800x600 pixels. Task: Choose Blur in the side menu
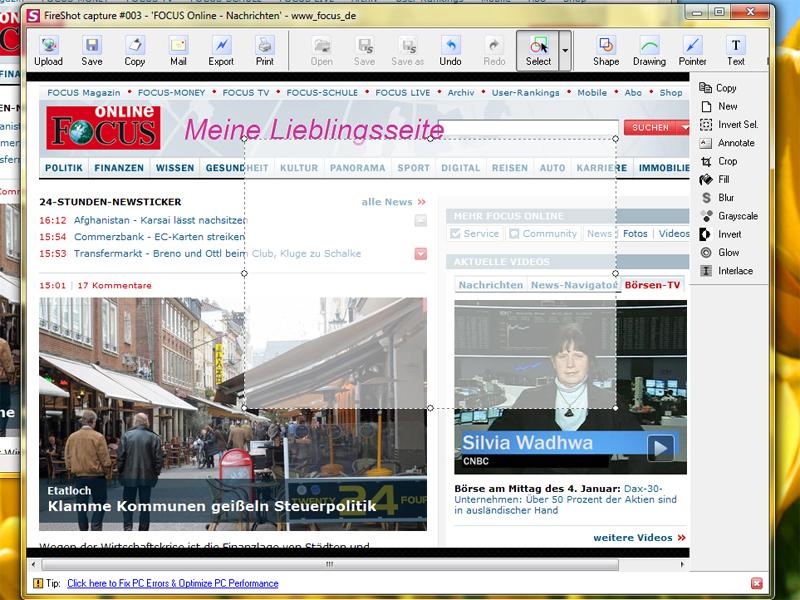[x=725, y=198]
